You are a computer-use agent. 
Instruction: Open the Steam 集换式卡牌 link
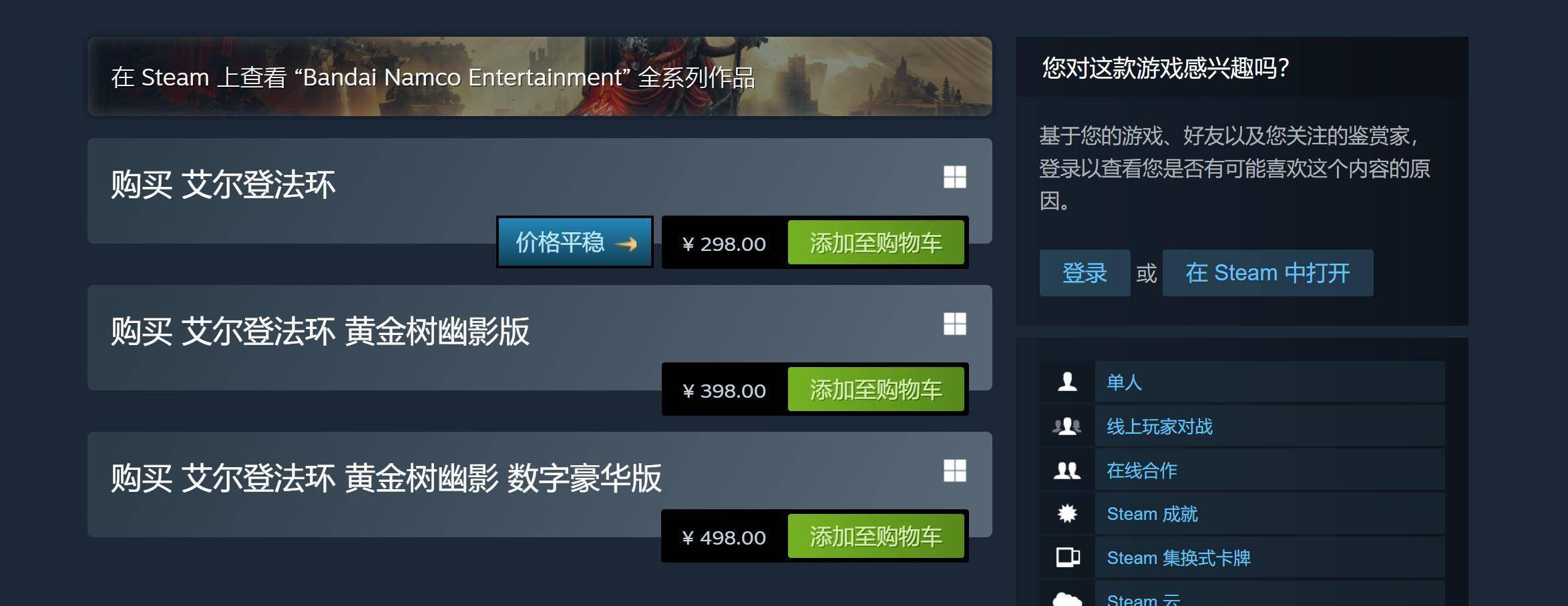[x=1179, y=557]
